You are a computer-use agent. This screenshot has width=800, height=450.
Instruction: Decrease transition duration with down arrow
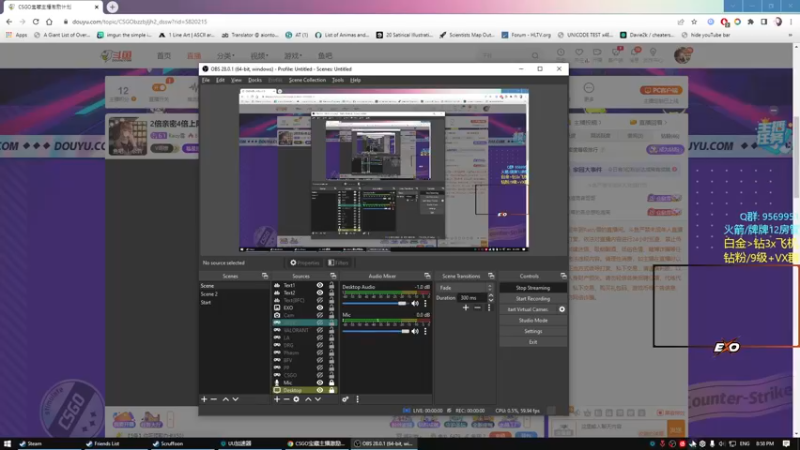pos(491,300)
